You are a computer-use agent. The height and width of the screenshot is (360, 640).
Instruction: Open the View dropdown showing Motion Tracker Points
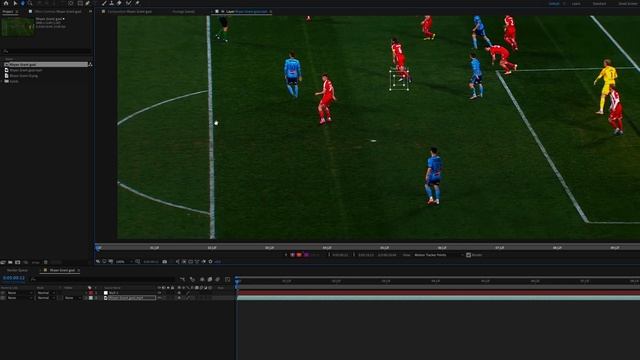[x=439, y=255]
